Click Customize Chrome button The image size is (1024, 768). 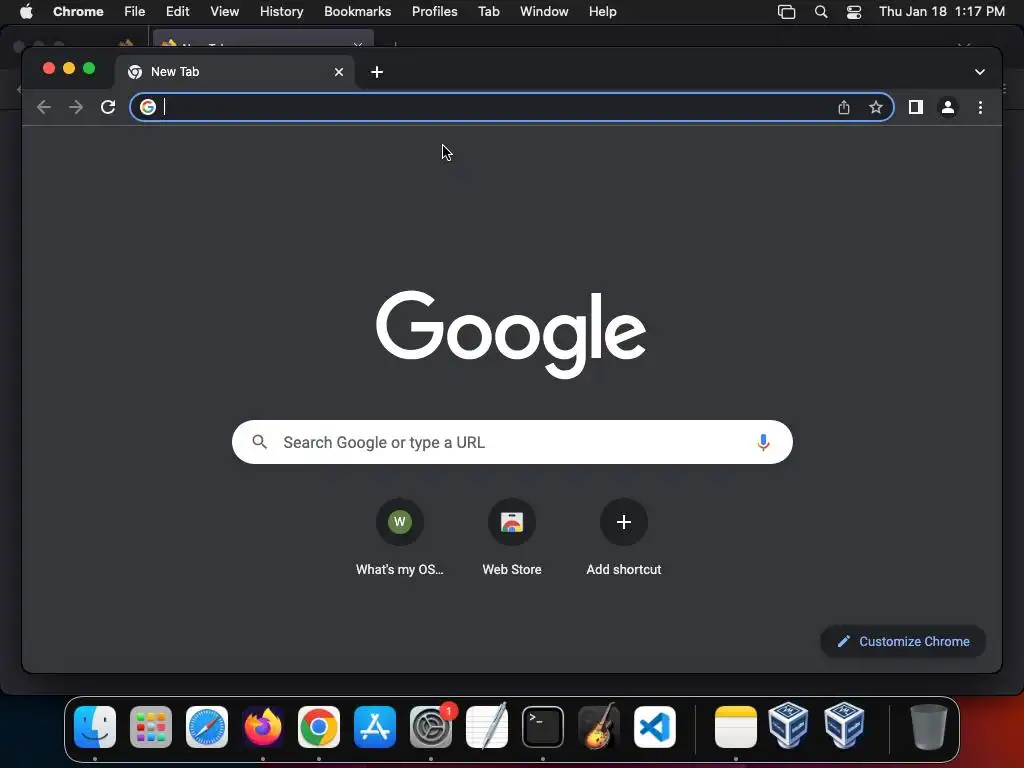point(903,641)
